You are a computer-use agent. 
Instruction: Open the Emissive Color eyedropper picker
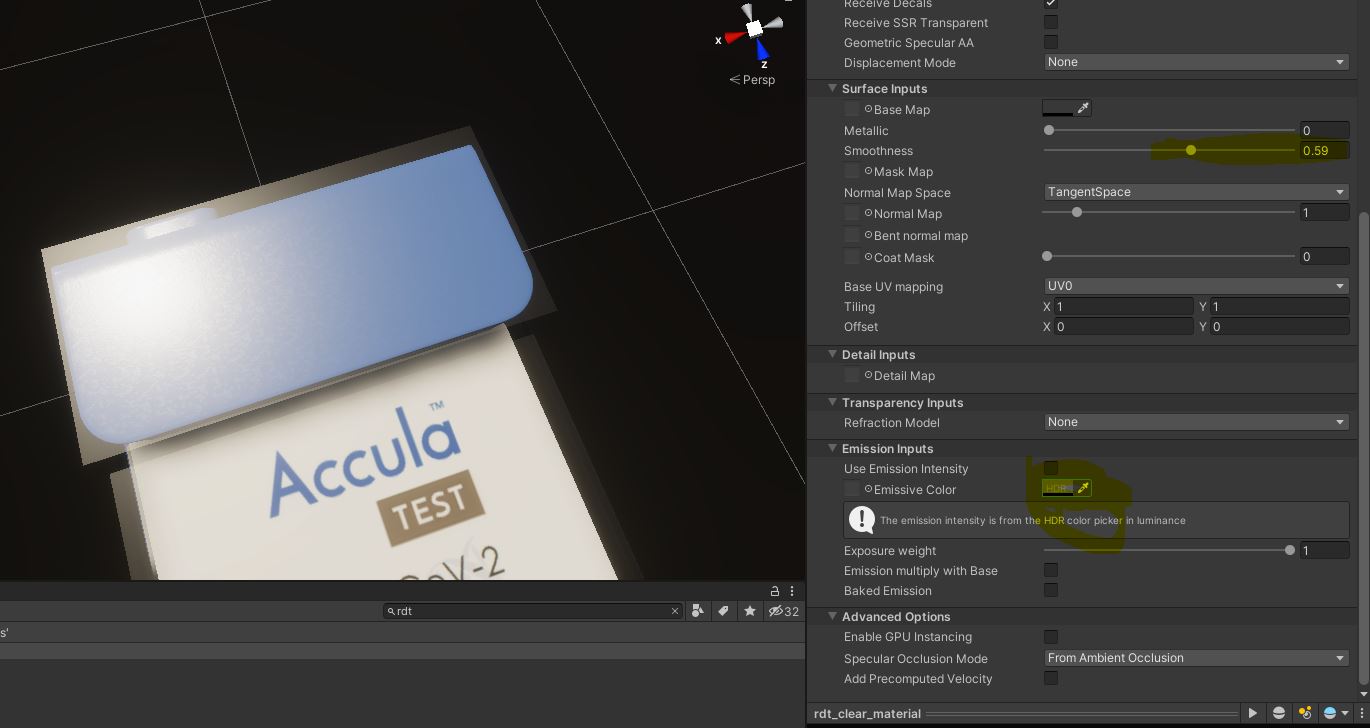click(1084, 489)
